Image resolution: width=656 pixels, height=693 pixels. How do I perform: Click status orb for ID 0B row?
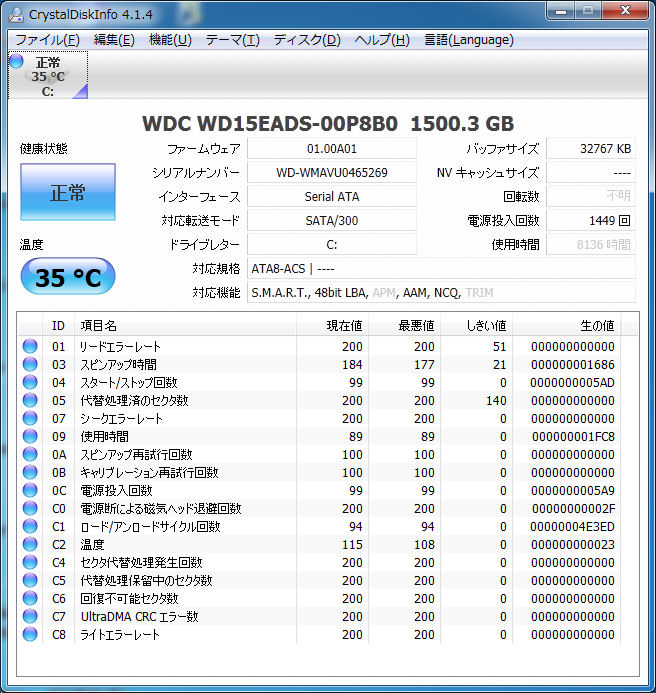30,472
